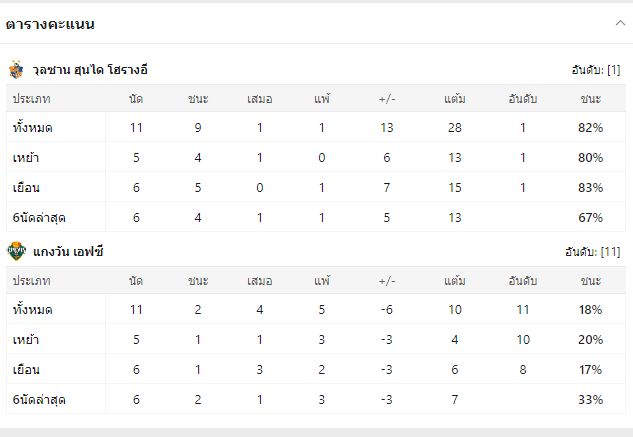Click the Ulsan Hyundai team logo
This screenshot has width=633, height=437.
[x=16, y=70]
